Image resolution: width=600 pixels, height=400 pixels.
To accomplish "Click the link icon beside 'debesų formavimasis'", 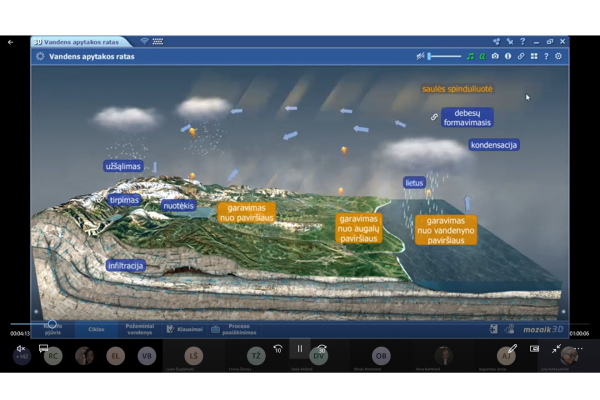I will (x=434, y=117).
